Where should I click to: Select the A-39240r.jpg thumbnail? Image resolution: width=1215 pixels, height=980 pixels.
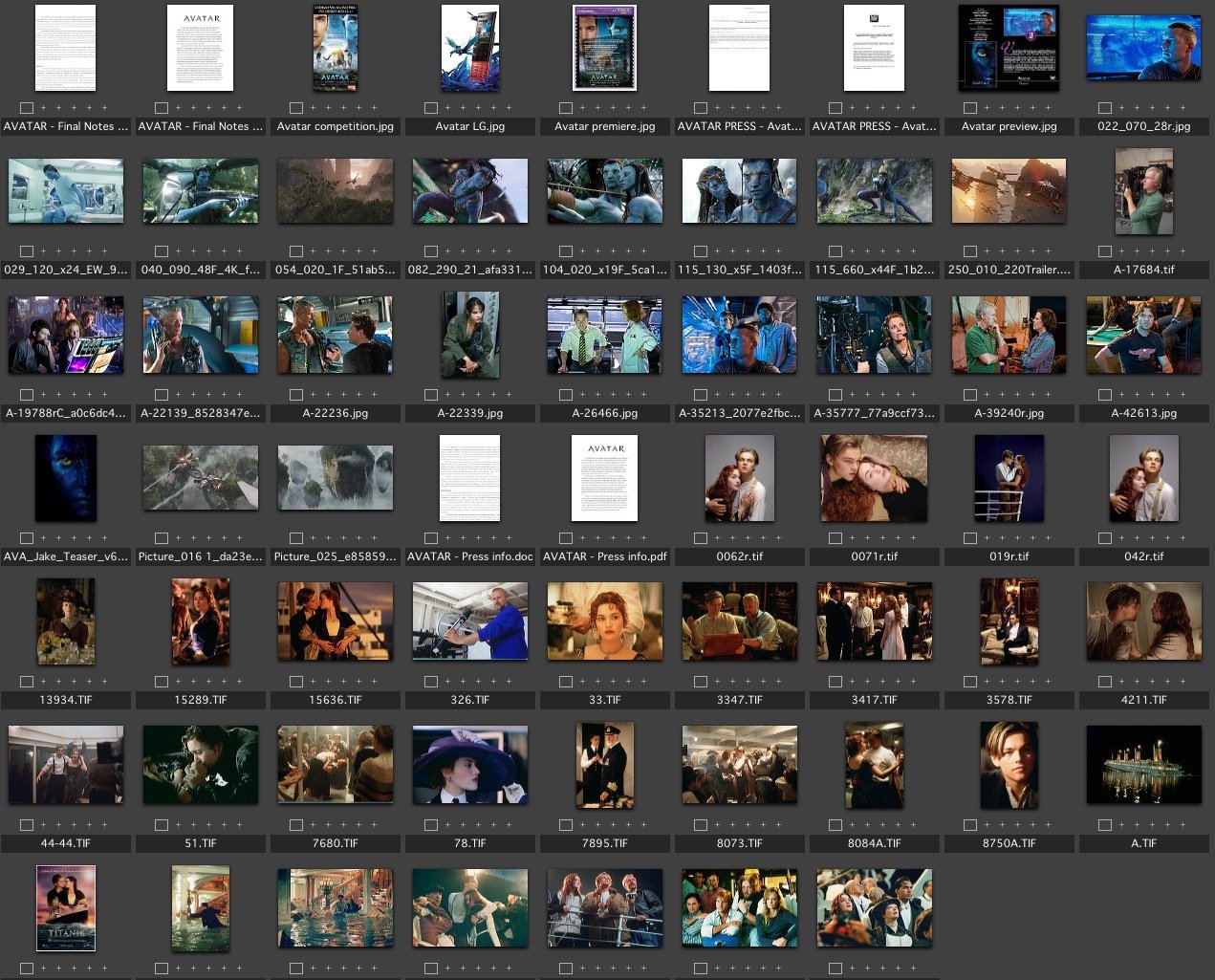pos(1009,335)
